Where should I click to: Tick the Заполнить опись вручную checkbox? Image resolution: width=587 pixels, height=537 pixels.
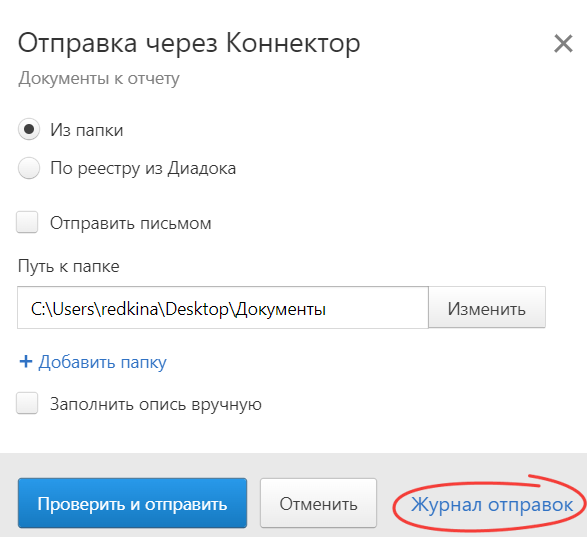coord(27,403)
